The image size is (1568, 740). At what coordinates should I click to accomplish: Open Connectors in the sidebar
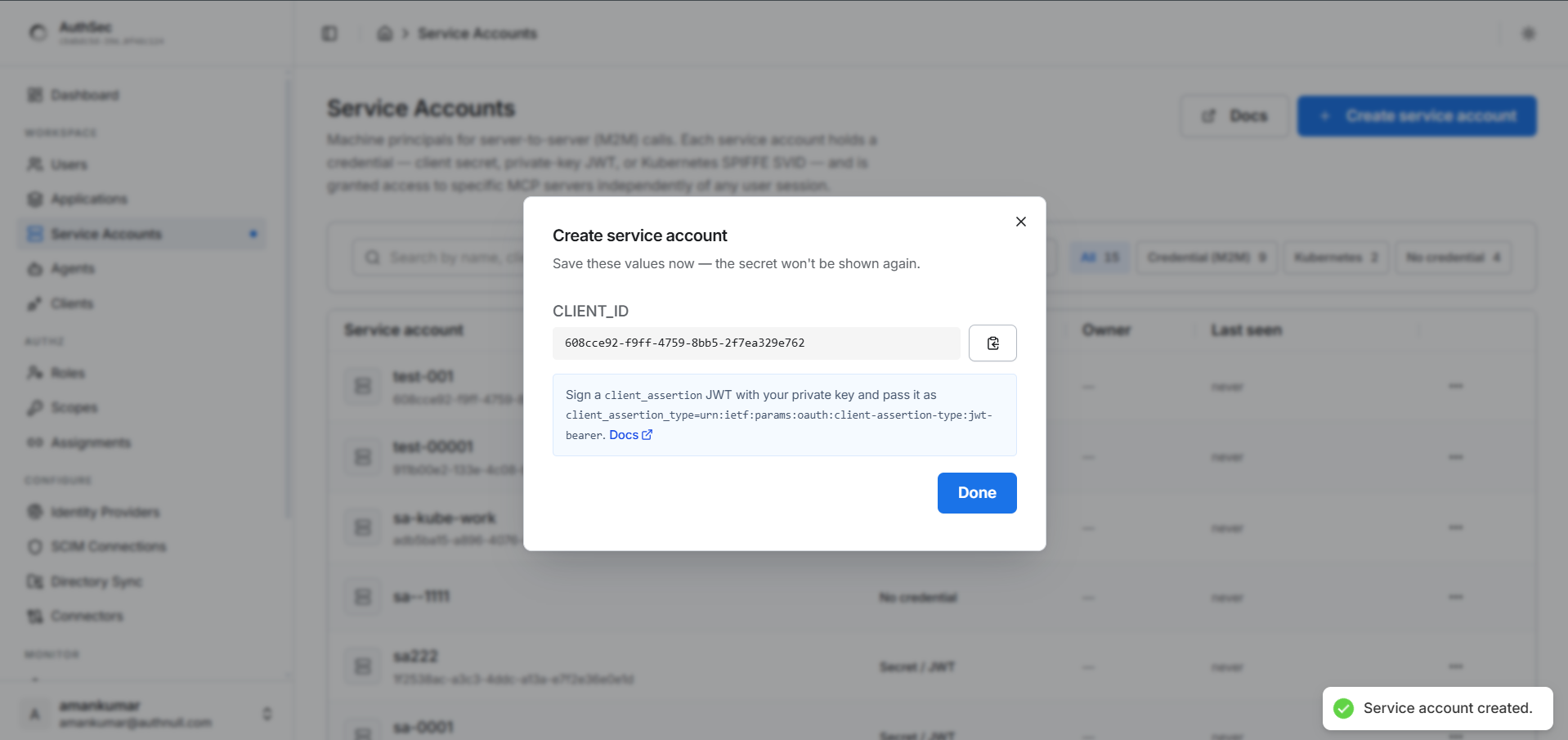point(143,616)
